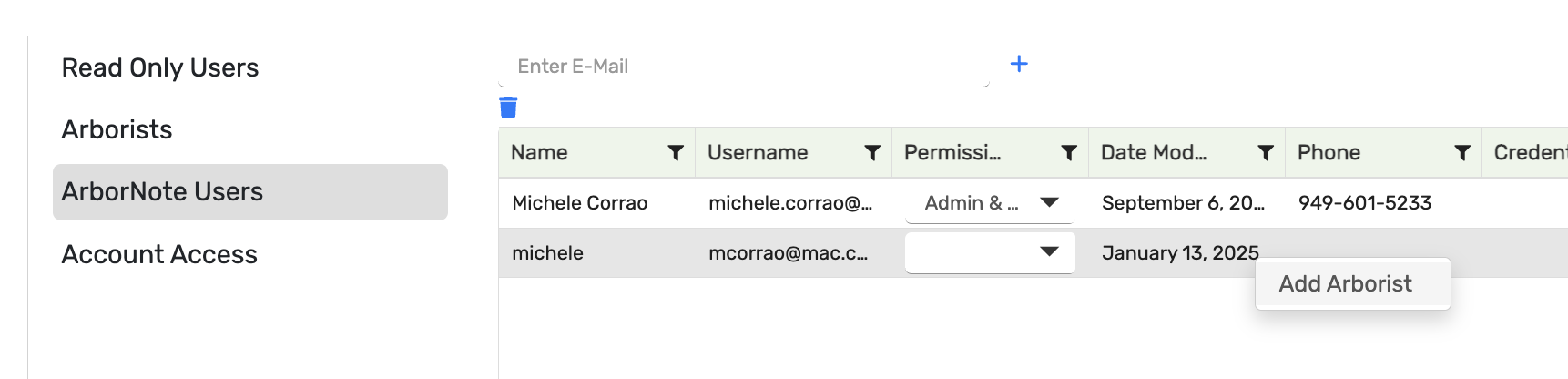
Task: Sort by the Name column header
Action: (x=539, y=153)
